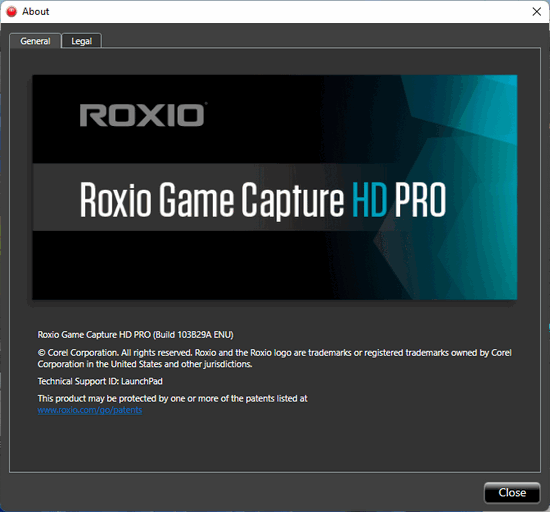Click the Corel Corporation copyright text
Image resolution: width=550 pixels, height=512 pixels.
click(x=275, y=358)
